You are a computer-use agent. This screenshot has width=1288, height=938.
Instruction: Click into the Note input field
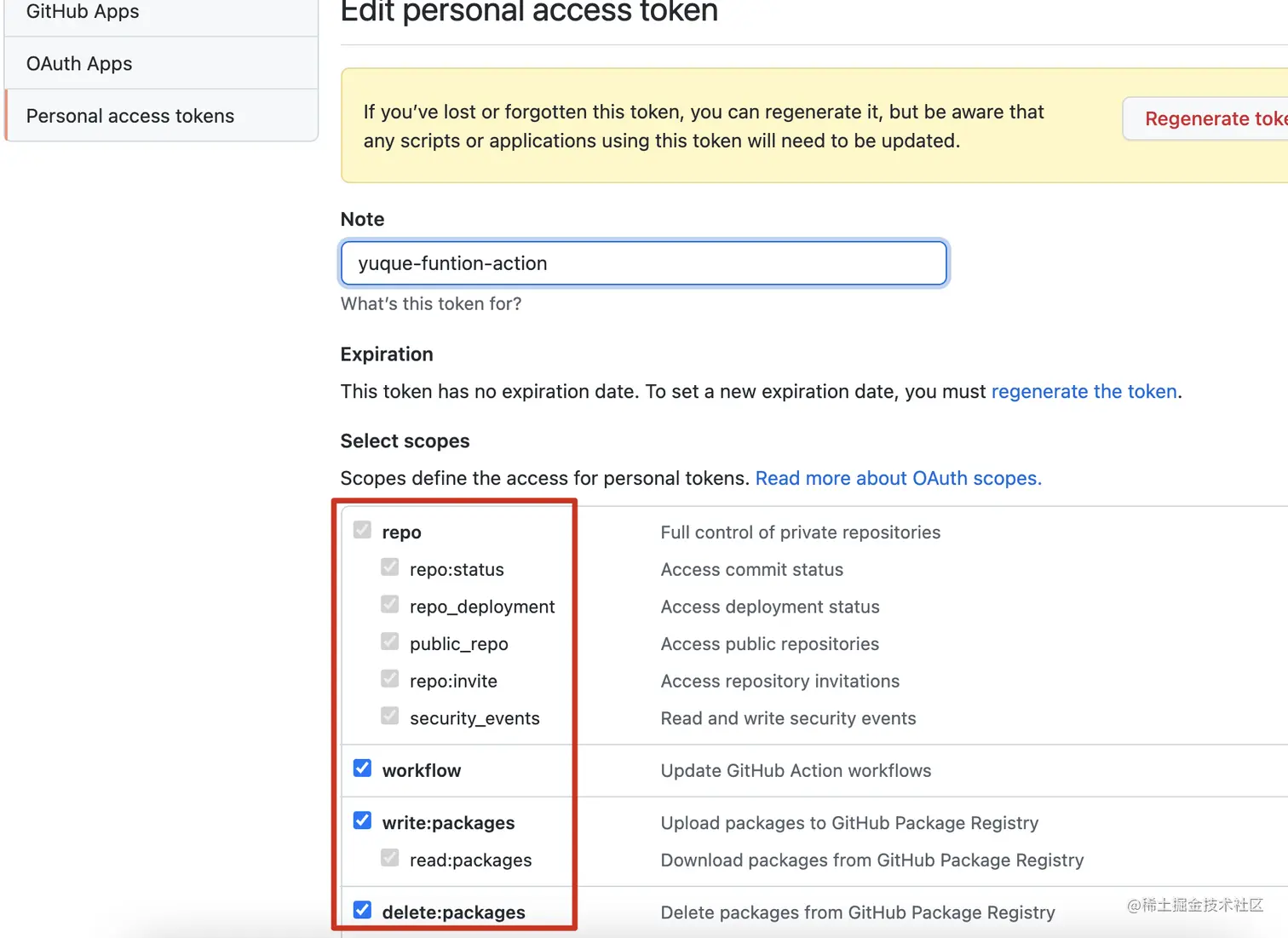coord(644,263)
